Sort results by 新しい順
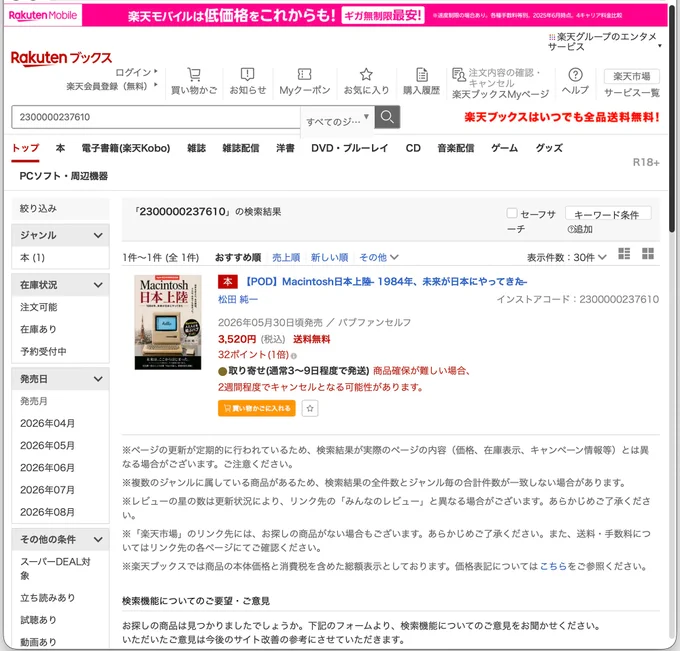This screenshot has width=680, height=651. tap(330, 257)
